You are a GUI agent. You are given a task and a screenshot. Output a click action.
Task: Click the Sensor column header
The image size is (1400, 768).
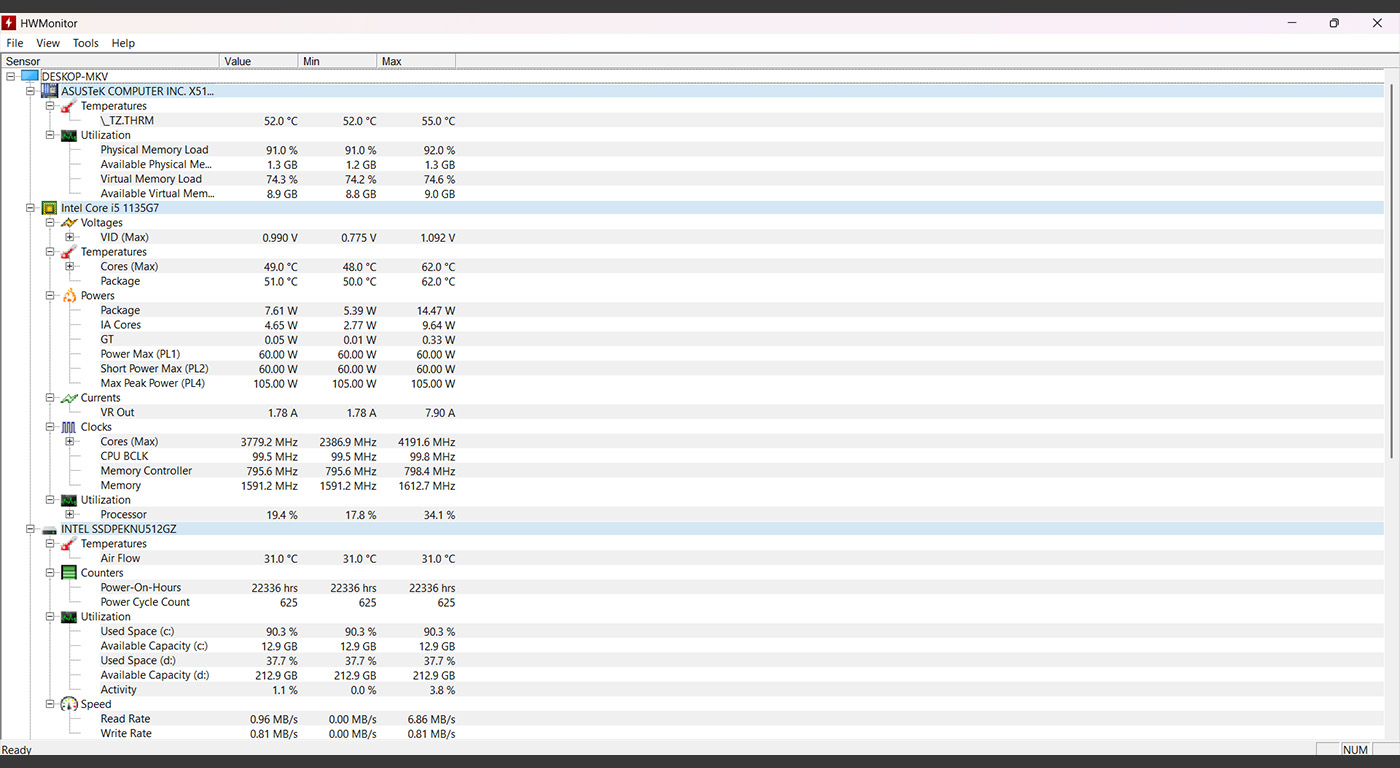[110, 61]
